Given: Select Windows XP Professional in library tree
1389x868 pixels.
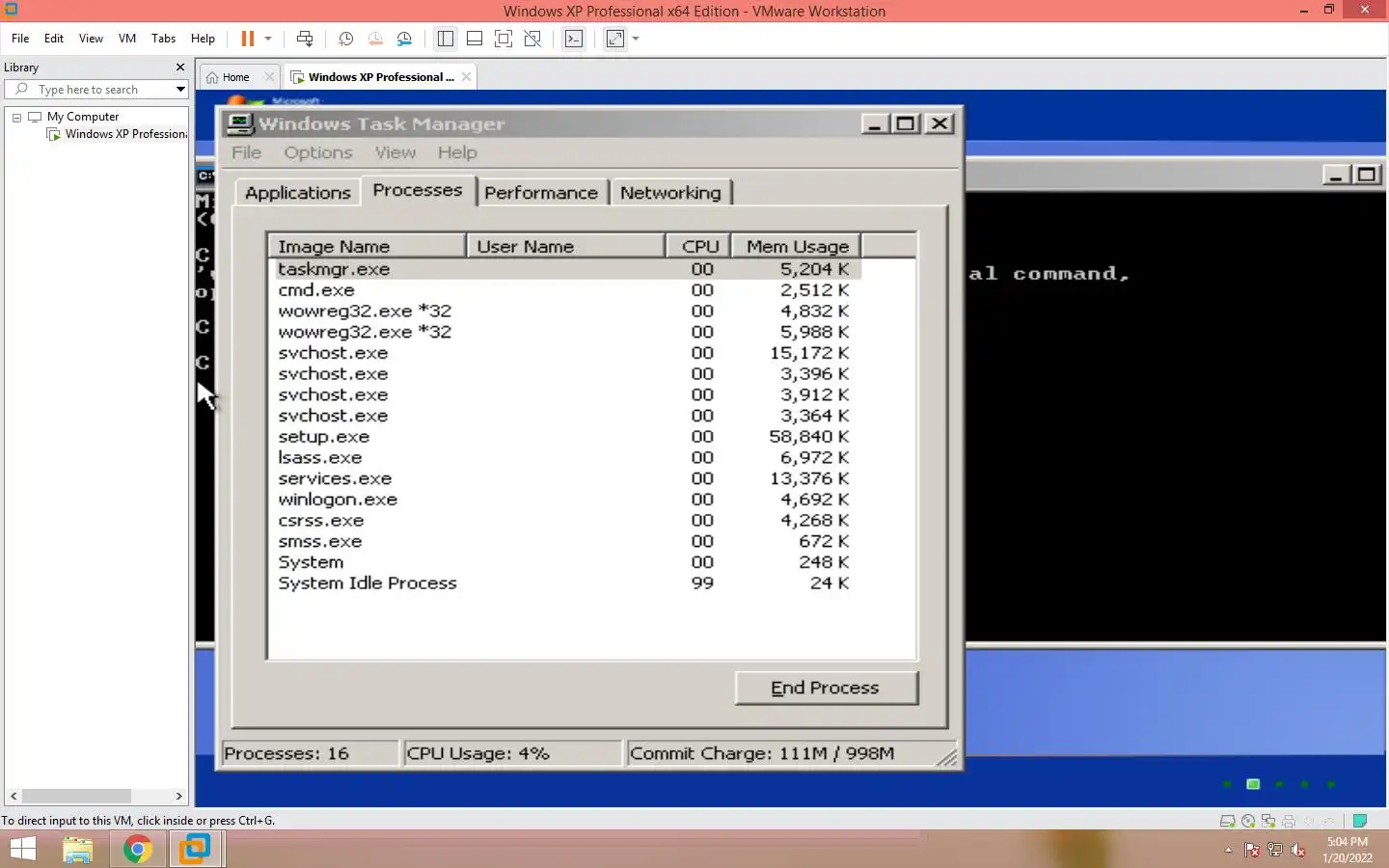Looking at the screenshot, I should [126, 134].
